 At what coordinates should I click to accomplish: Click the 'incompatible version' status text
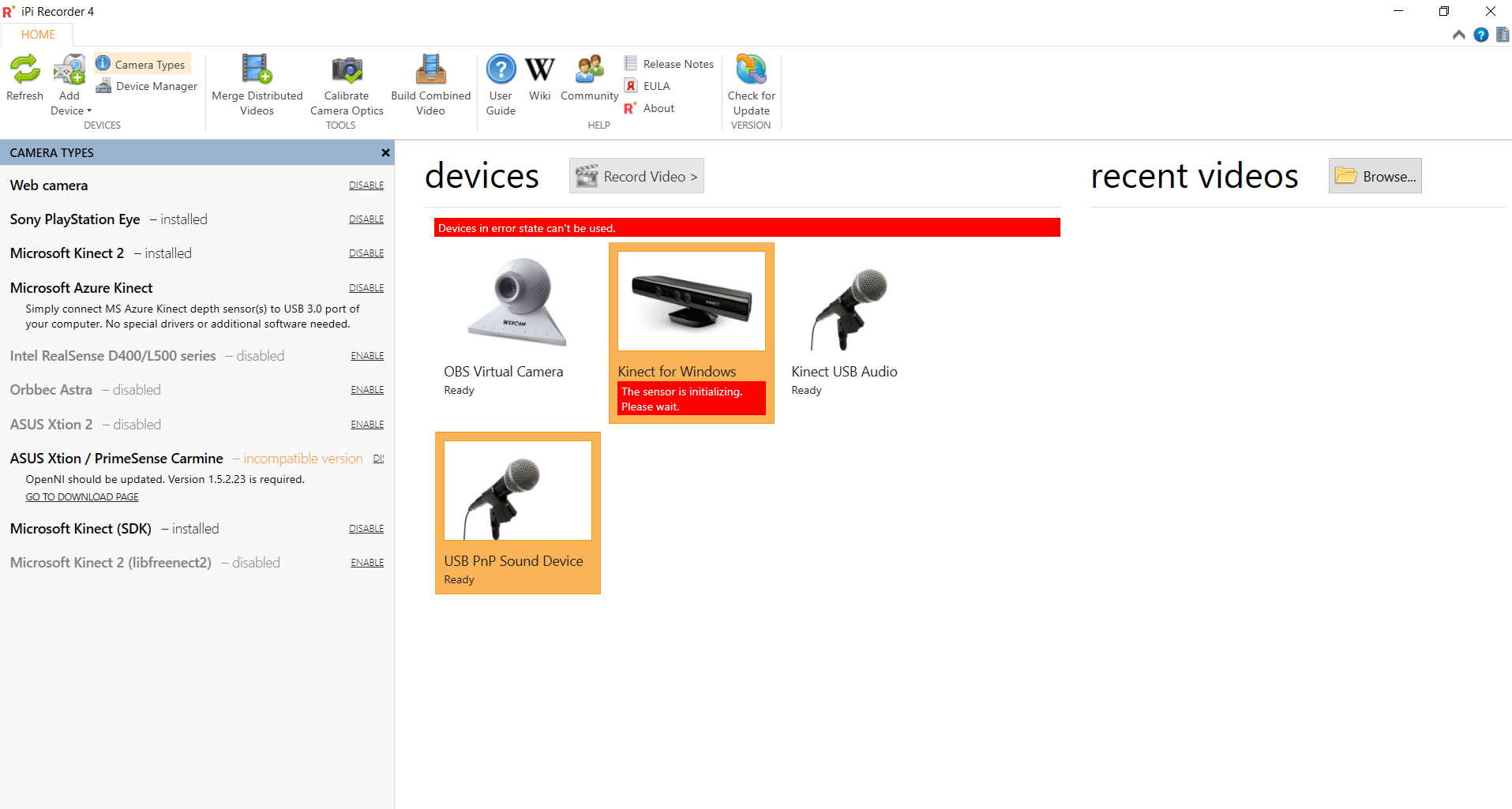click(x=303, y=459)
